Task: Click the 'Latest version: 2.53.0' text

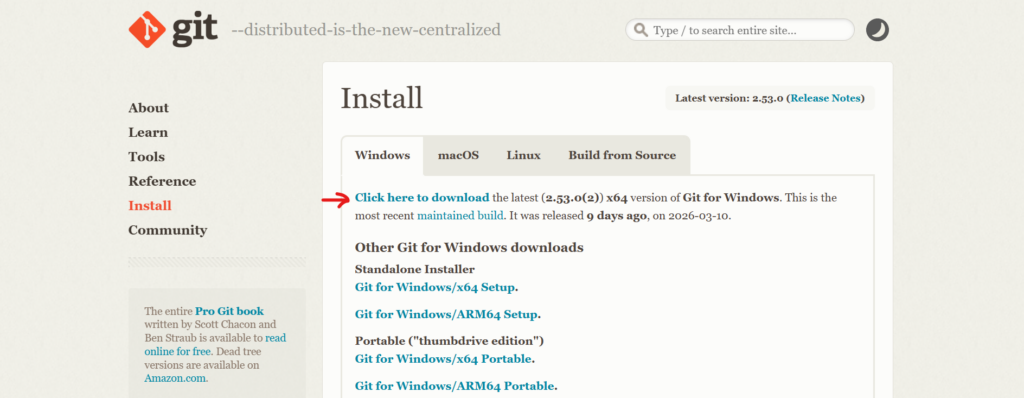Action: pyautogui.click(x=729, y=98)
